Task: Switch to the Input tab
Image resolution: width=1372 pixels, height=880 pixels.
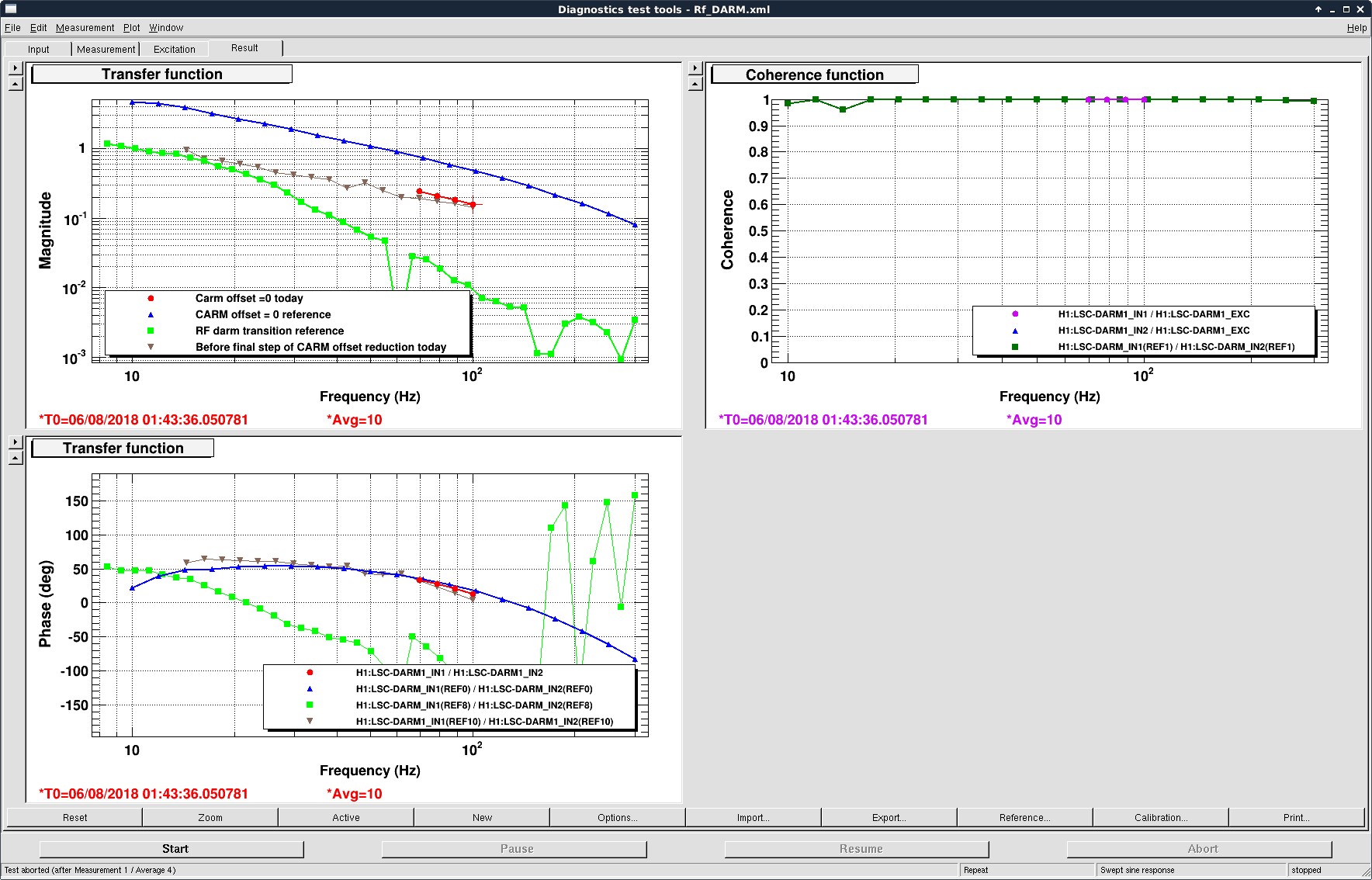Action: [38, 49]
